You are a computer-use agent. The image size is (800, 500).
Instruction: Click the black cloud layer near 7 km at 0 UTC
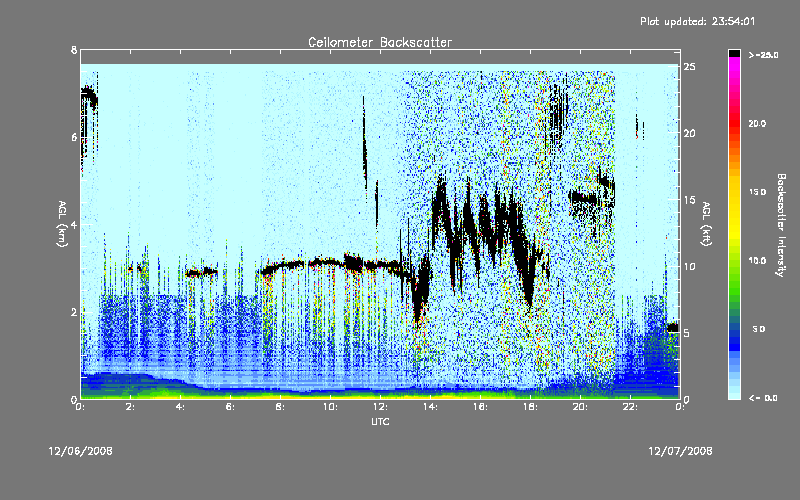(89, 96)
